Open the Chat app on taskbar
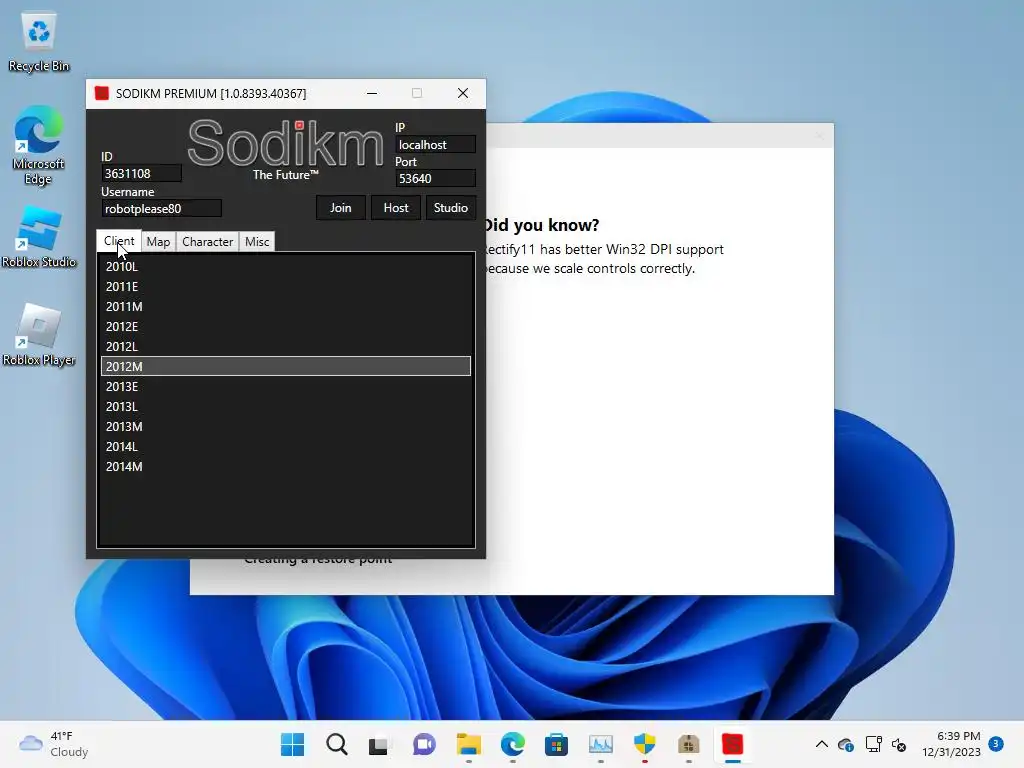 pos(424,744)
